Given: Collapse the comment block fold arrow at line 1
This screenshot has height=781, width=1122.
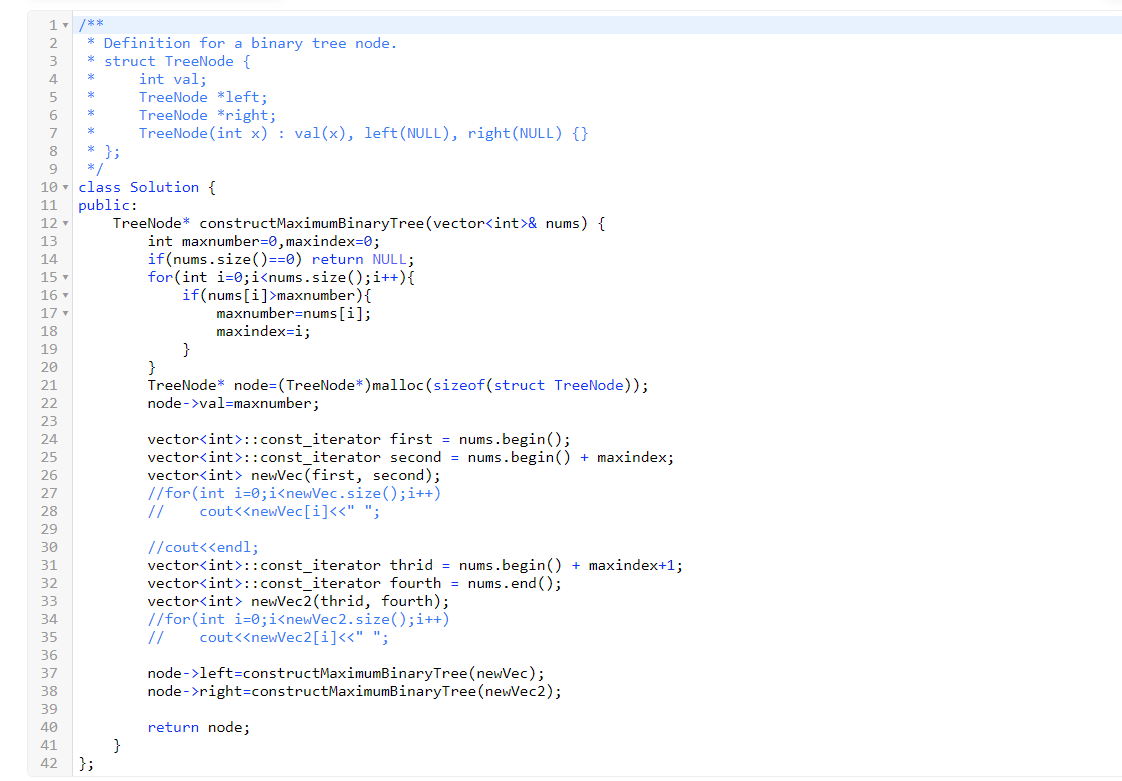Looking at the screenshot, I should click(x=65, y=26).
